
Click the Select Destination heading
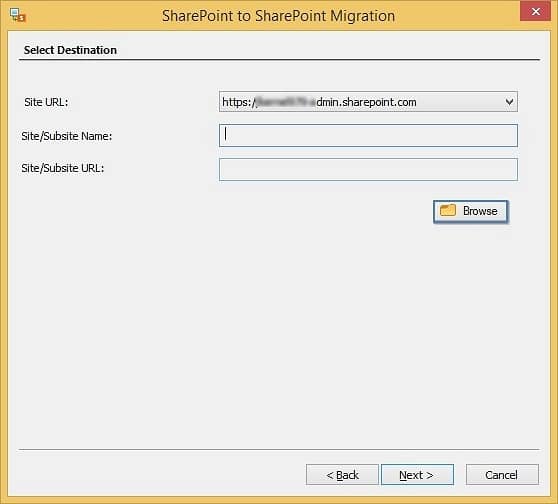coord(70,50)
